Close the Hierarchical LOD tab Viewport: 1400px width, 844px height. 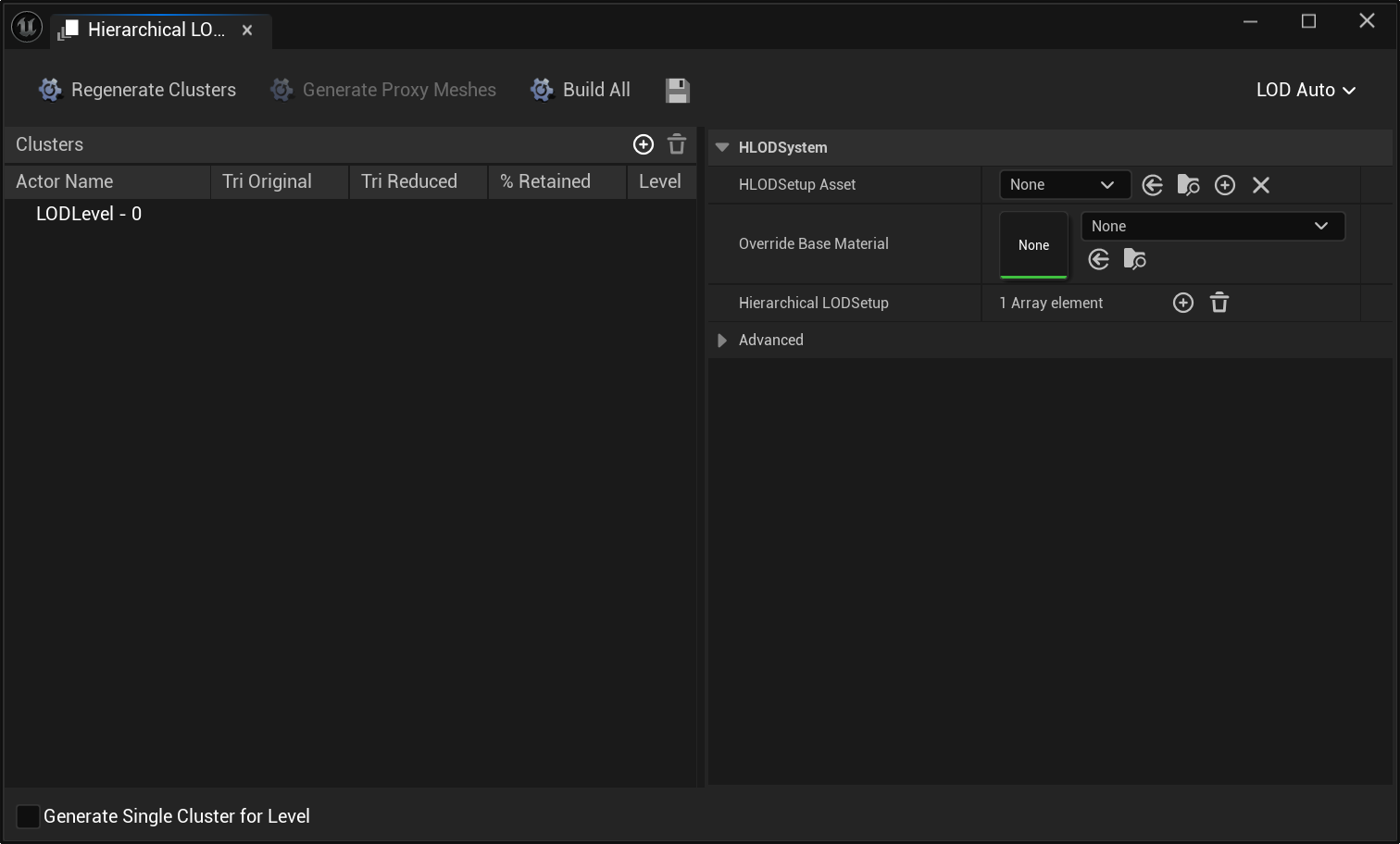[247, 31]
